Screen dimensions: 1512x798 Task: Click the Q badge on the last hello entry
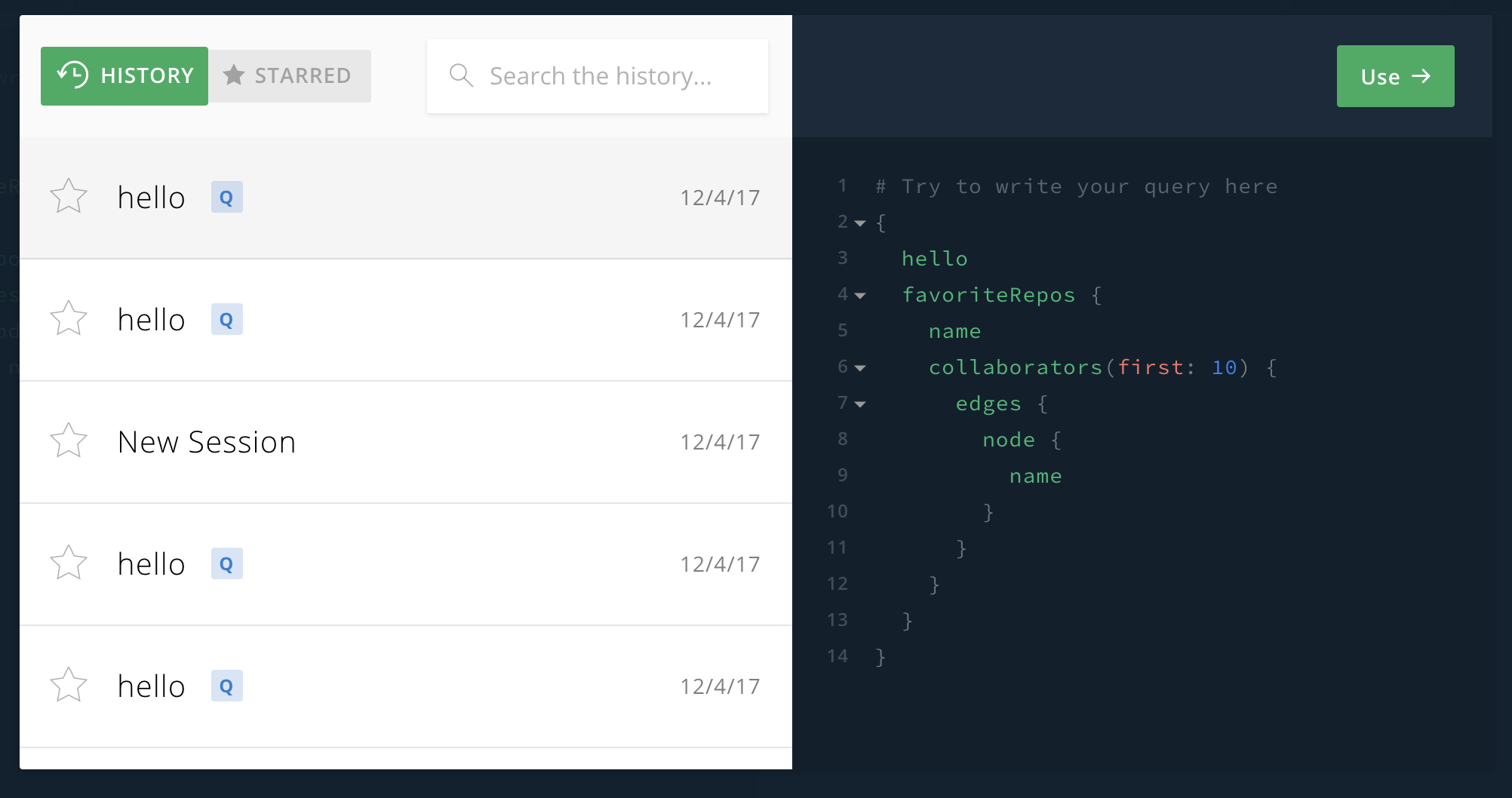[227, 686]
